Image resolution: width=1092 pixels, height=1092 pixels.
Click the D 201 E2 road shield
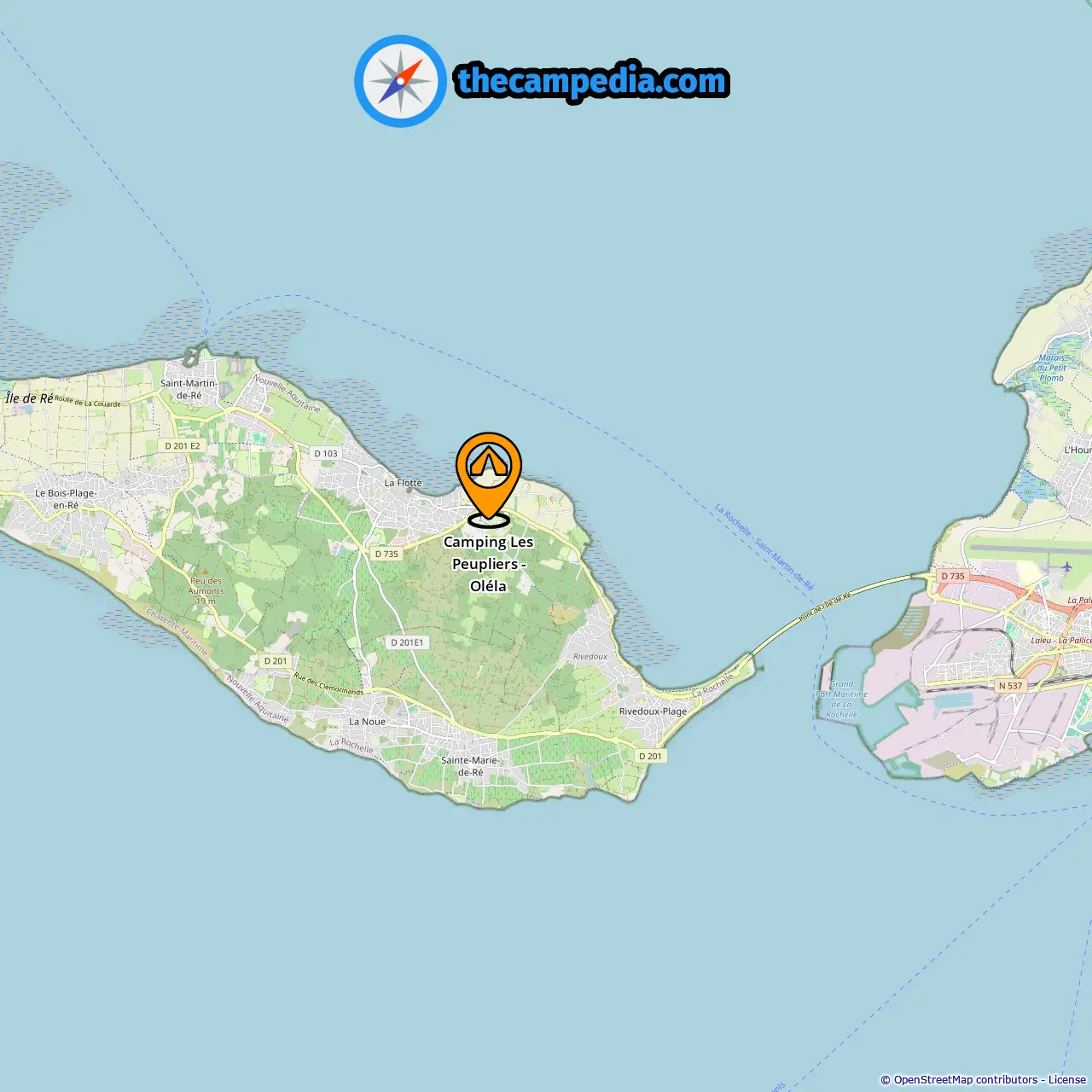click(x=183, y=445)
